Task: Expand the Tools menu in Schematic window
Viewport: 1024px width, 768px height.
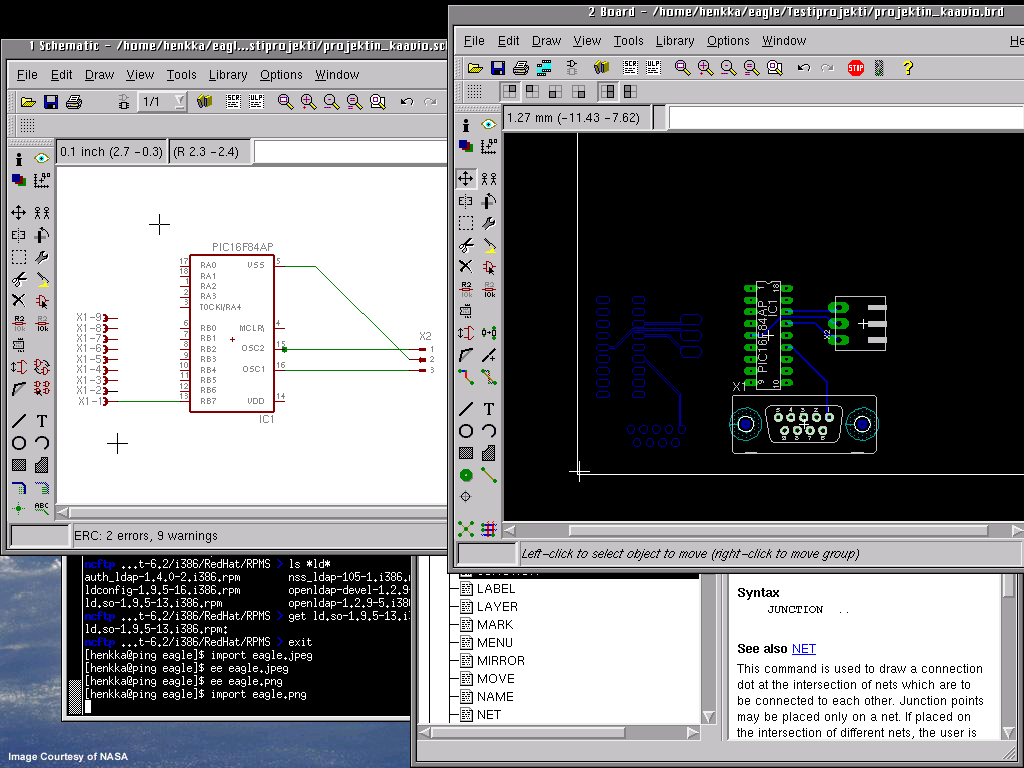Action: [181, 75]
